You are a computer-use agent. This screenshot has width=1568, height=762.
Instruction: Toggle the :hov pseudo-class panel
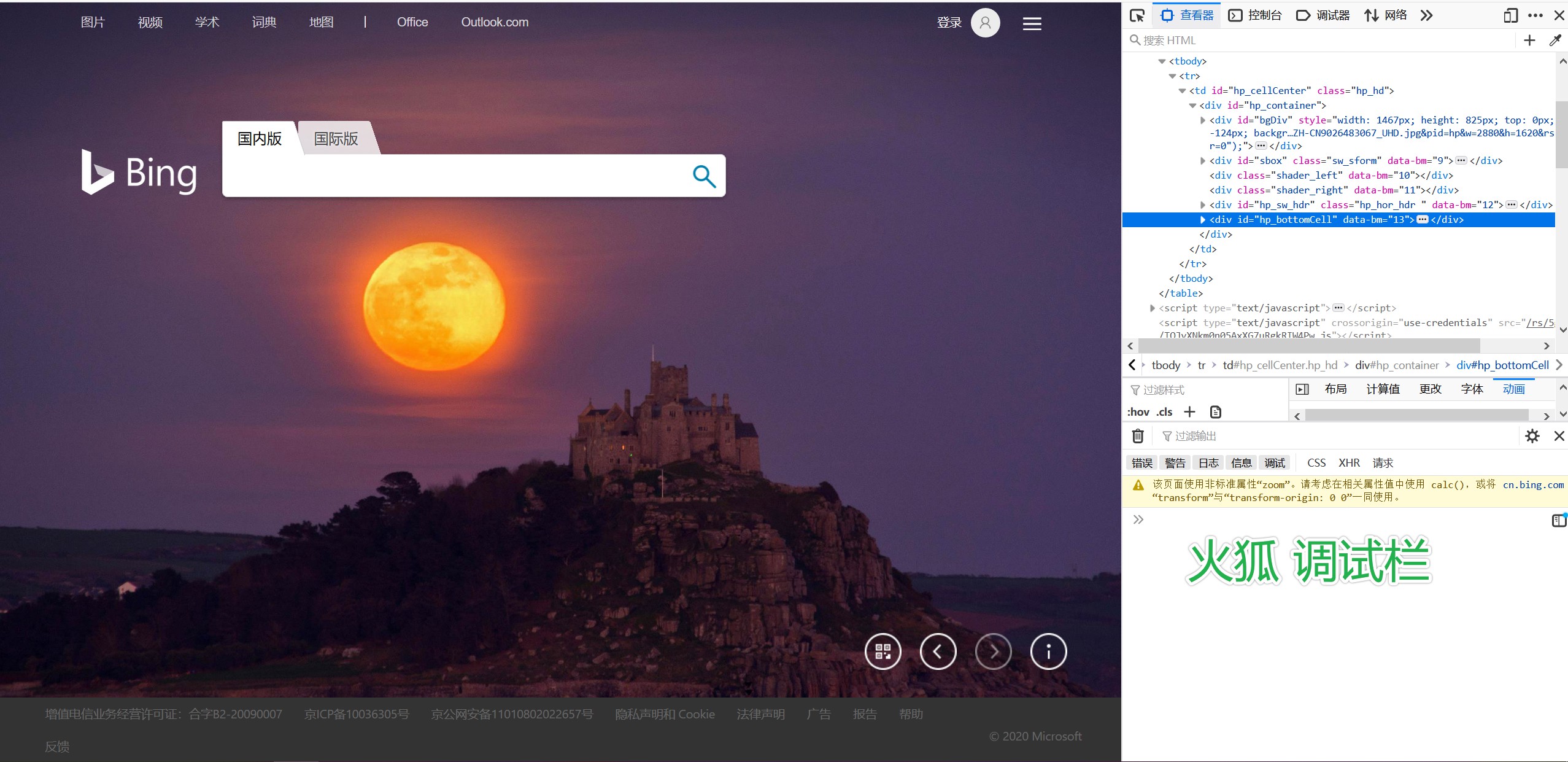pyautogui.click(x=1138, y=412)
